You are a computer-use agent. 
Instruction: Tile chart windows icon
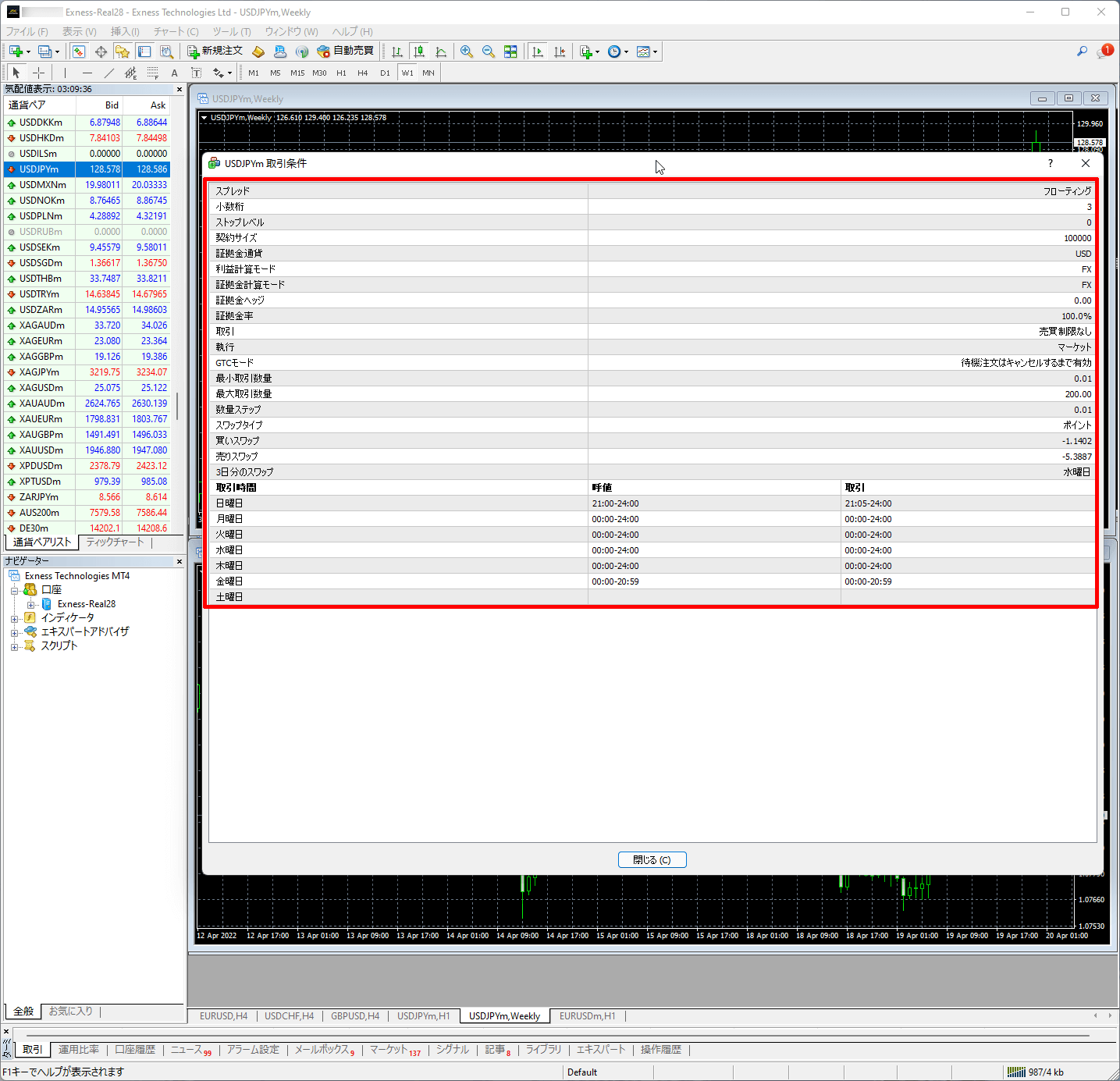point(510,52)
